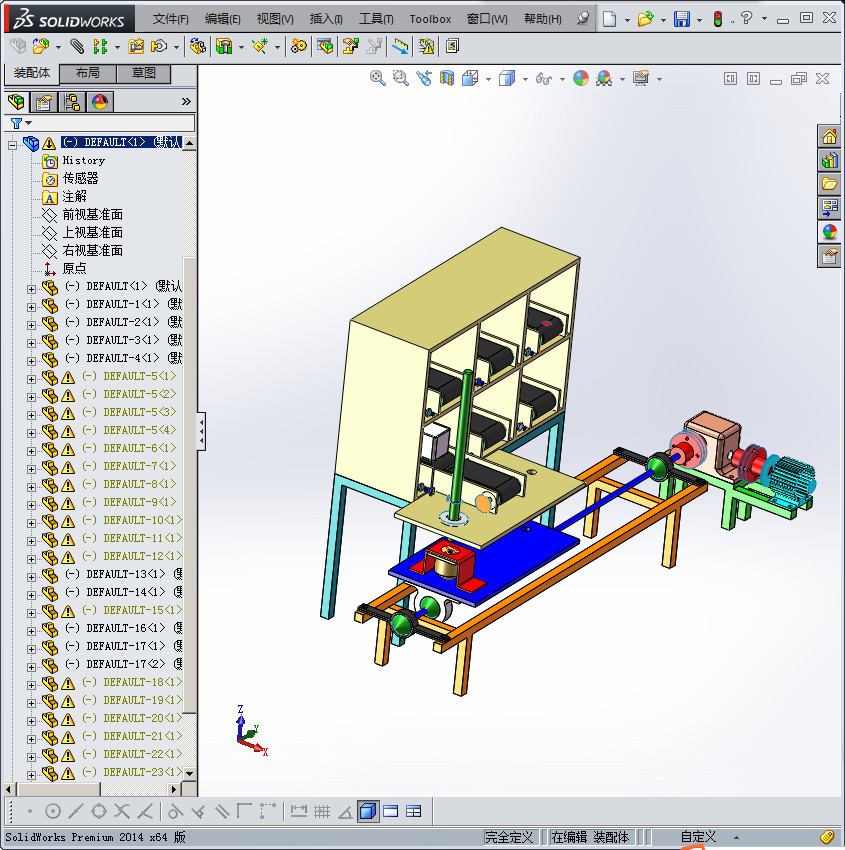Click the Rebuild traffic light icon

[x=718, y=19]
